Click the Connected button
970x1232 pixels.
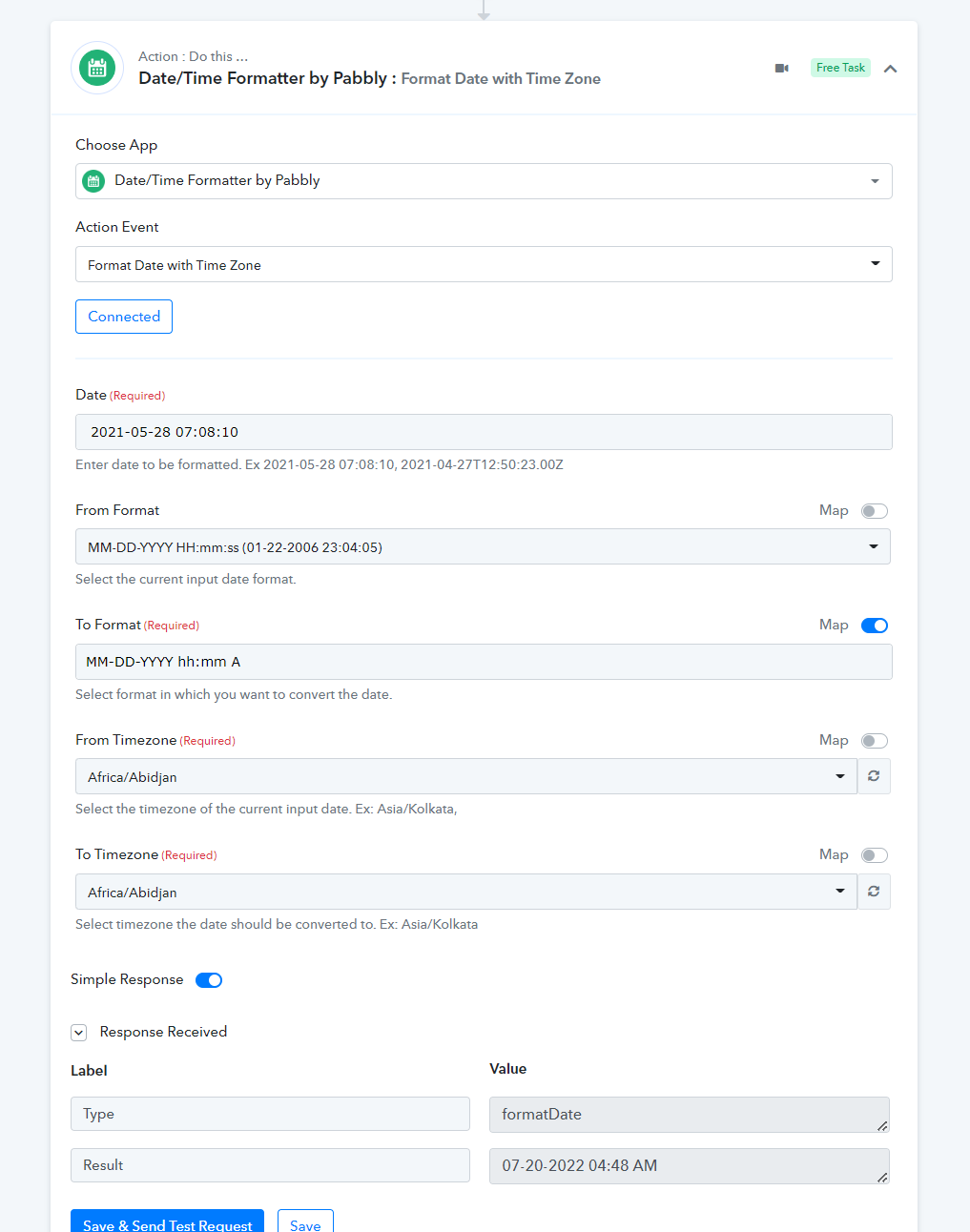[x=124, y=317]
